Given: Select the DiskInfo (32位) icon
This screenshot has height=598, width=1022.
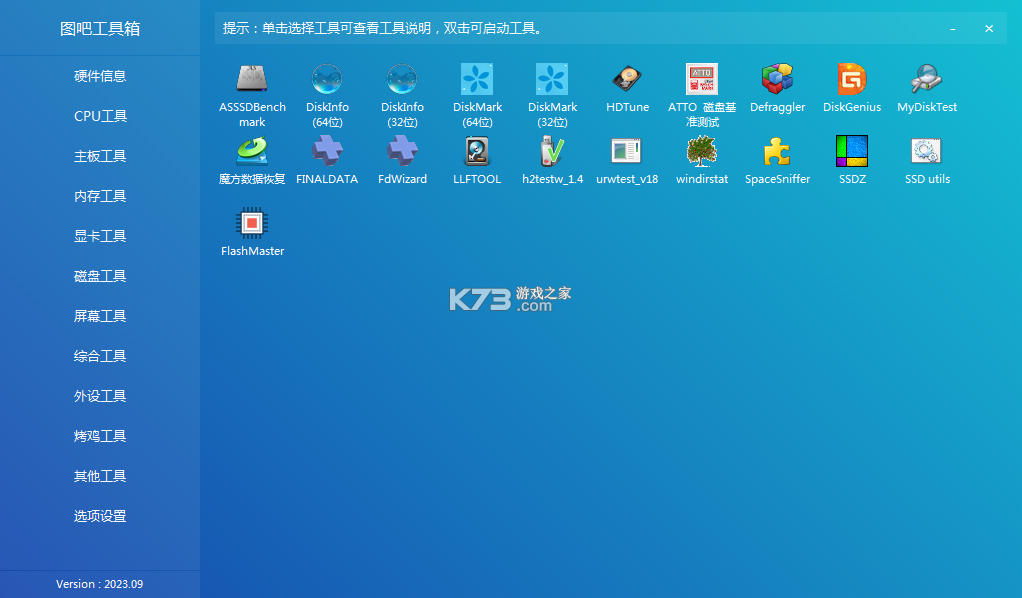Looking at the screenshot, I should tap(402, 79).
